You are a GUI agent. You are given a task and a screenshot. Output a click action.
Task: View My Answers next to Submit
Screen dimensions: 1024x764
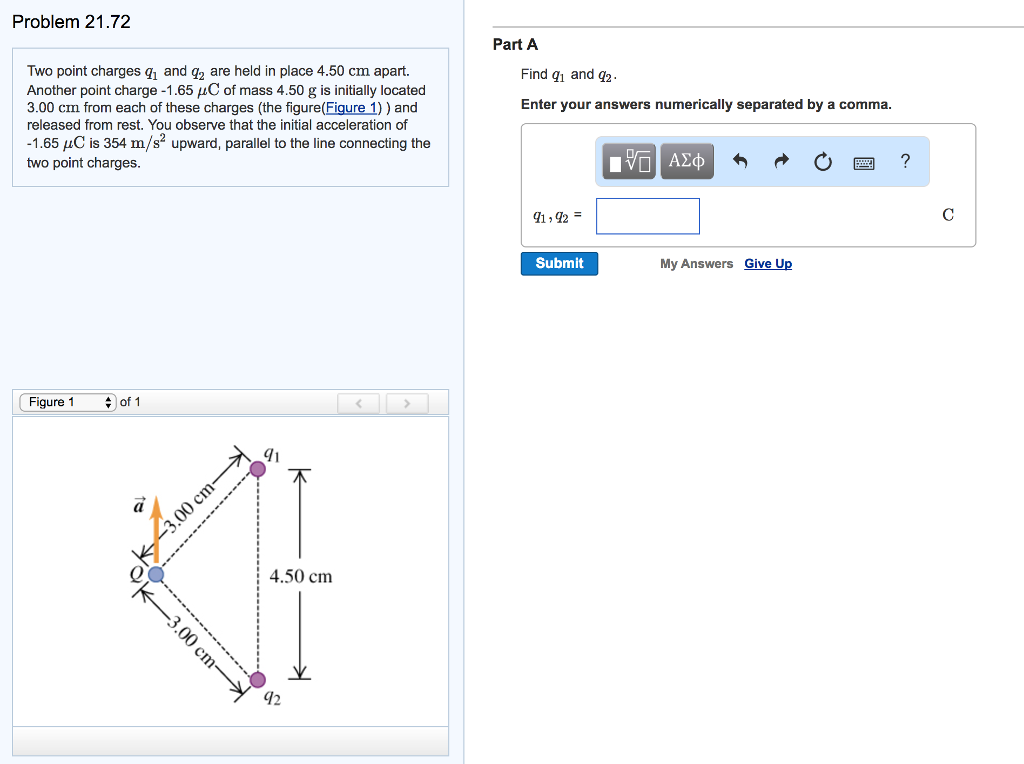click(696, 263)
